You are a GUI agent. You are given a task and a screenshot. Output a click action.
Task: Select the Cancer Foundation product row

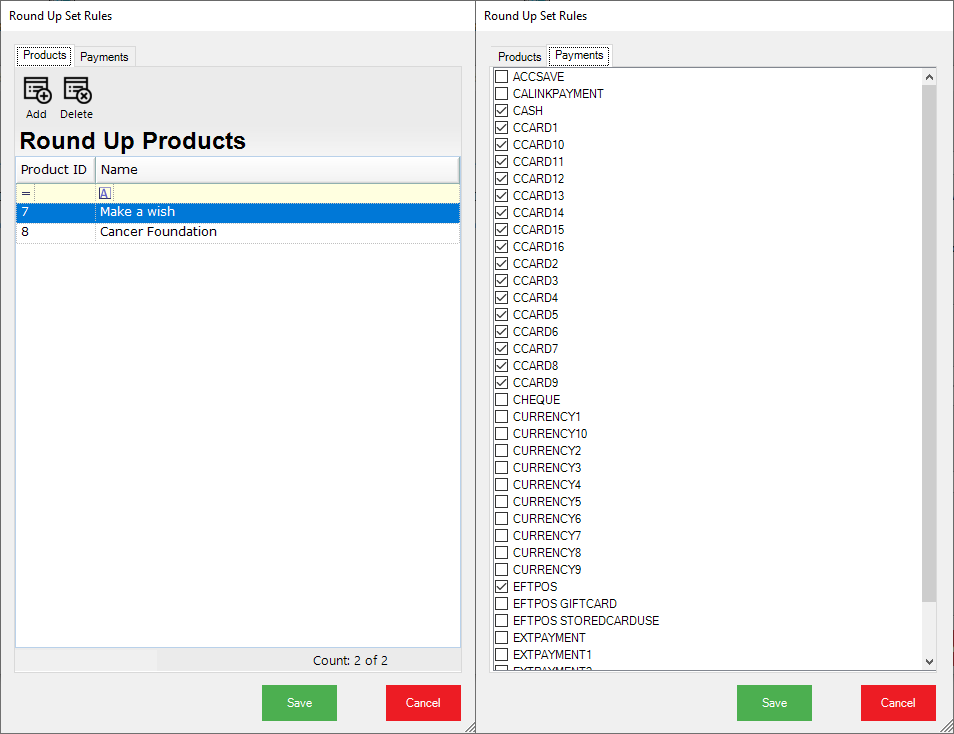[158, 232]
